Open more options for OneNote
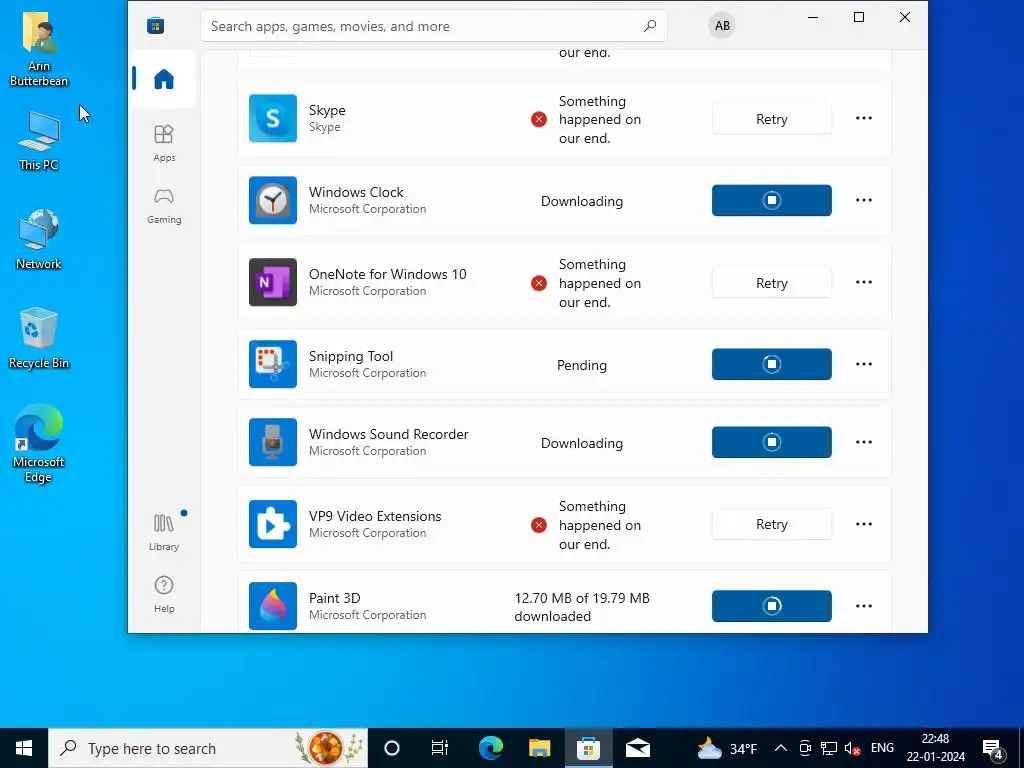Viewport: 1024px width, 768px height. [x=864, y=282]
